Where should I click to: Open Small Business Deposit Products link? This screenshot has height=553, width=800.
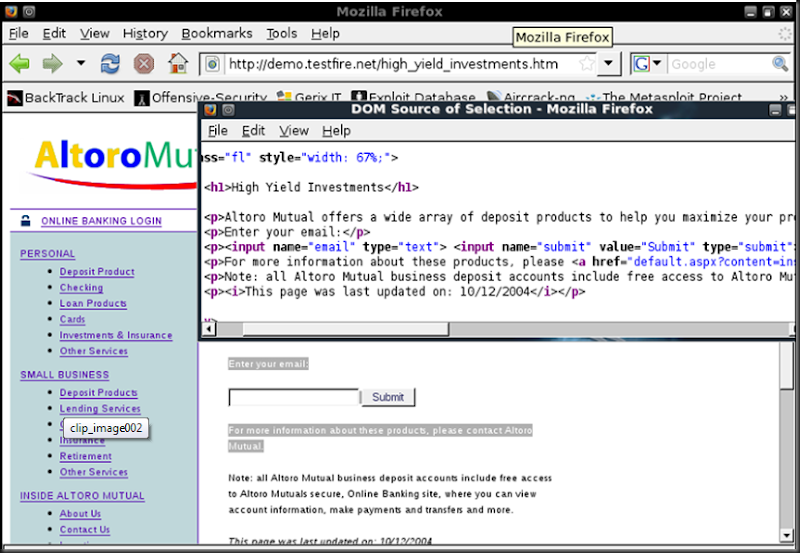(98, 393)
